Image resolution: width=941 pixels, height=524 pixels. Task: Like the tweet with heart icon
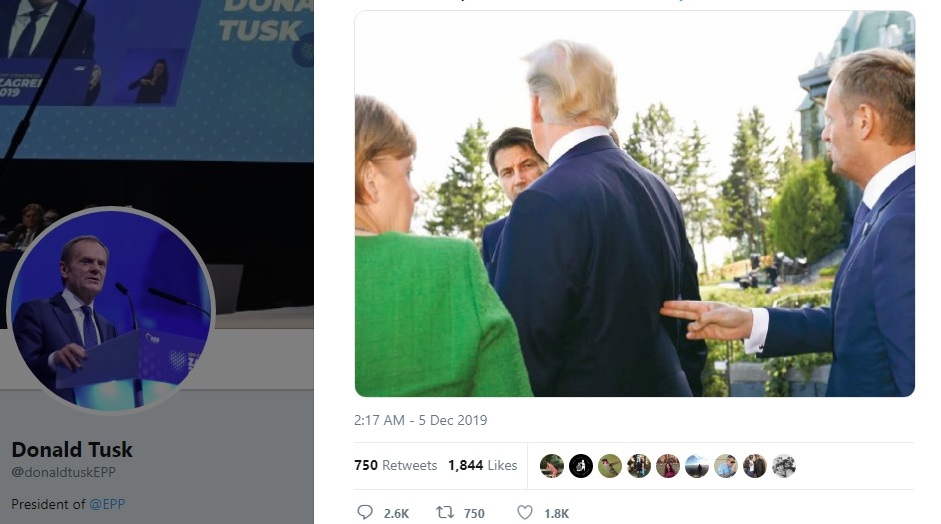click(525, 512)
